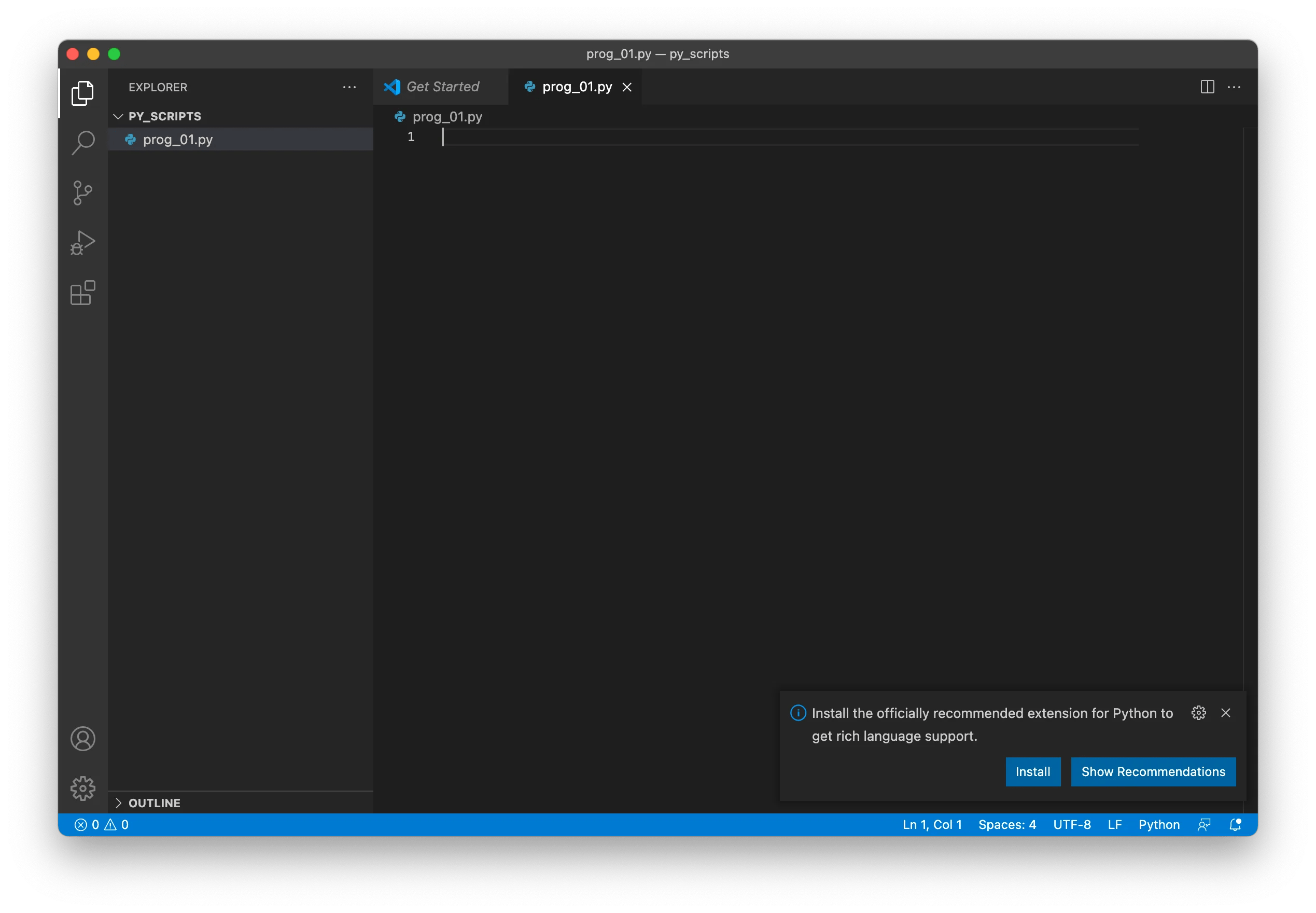Image resolution: width=1316 pixels, height=913 pixels.
Task: Open the Extensions view
Action: coord(83,293)
